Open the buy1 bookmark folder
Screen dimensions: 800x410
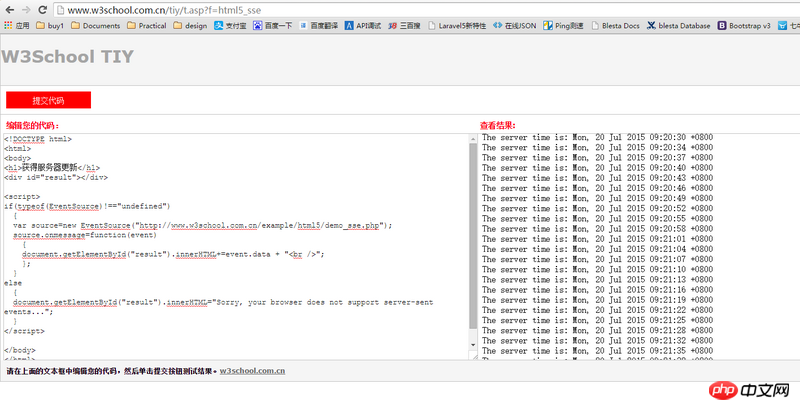coord(50,25)
